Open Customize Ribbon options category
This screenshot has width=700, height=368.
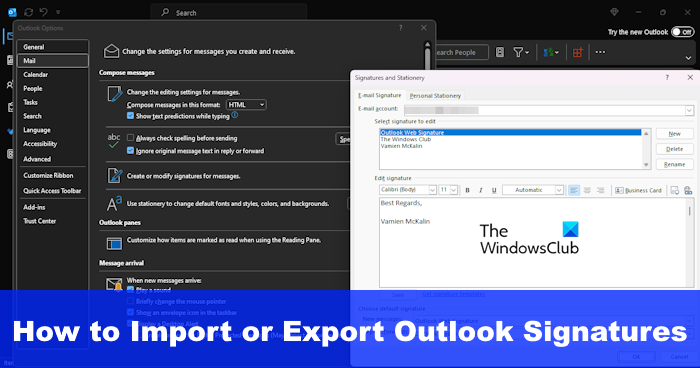coord(53,176)
